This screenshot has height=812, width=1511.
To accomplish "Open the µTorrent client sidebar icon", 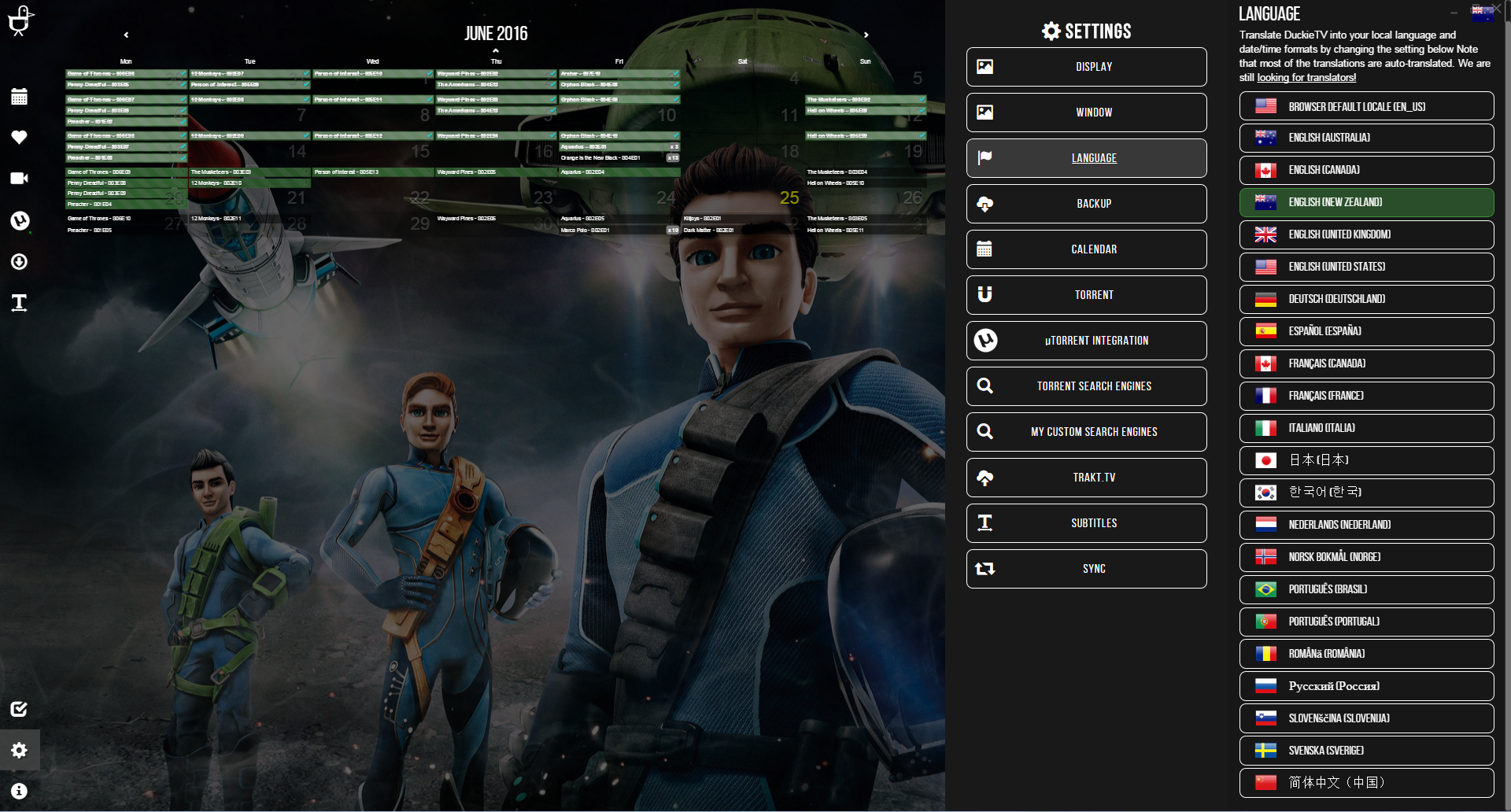I will [x=20, y=220].
